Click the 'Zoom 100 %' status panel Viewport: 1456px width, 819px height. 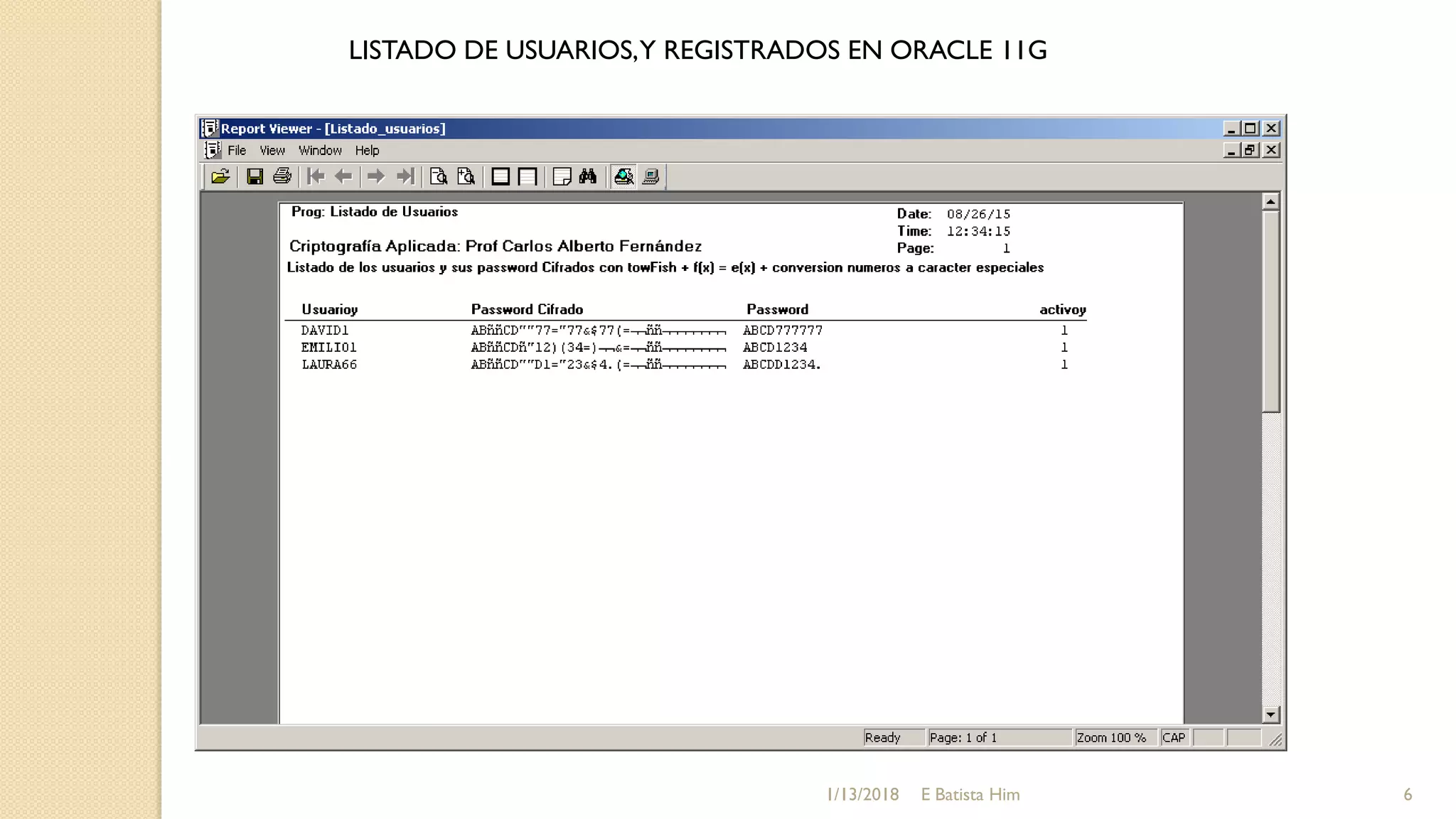1115,738
